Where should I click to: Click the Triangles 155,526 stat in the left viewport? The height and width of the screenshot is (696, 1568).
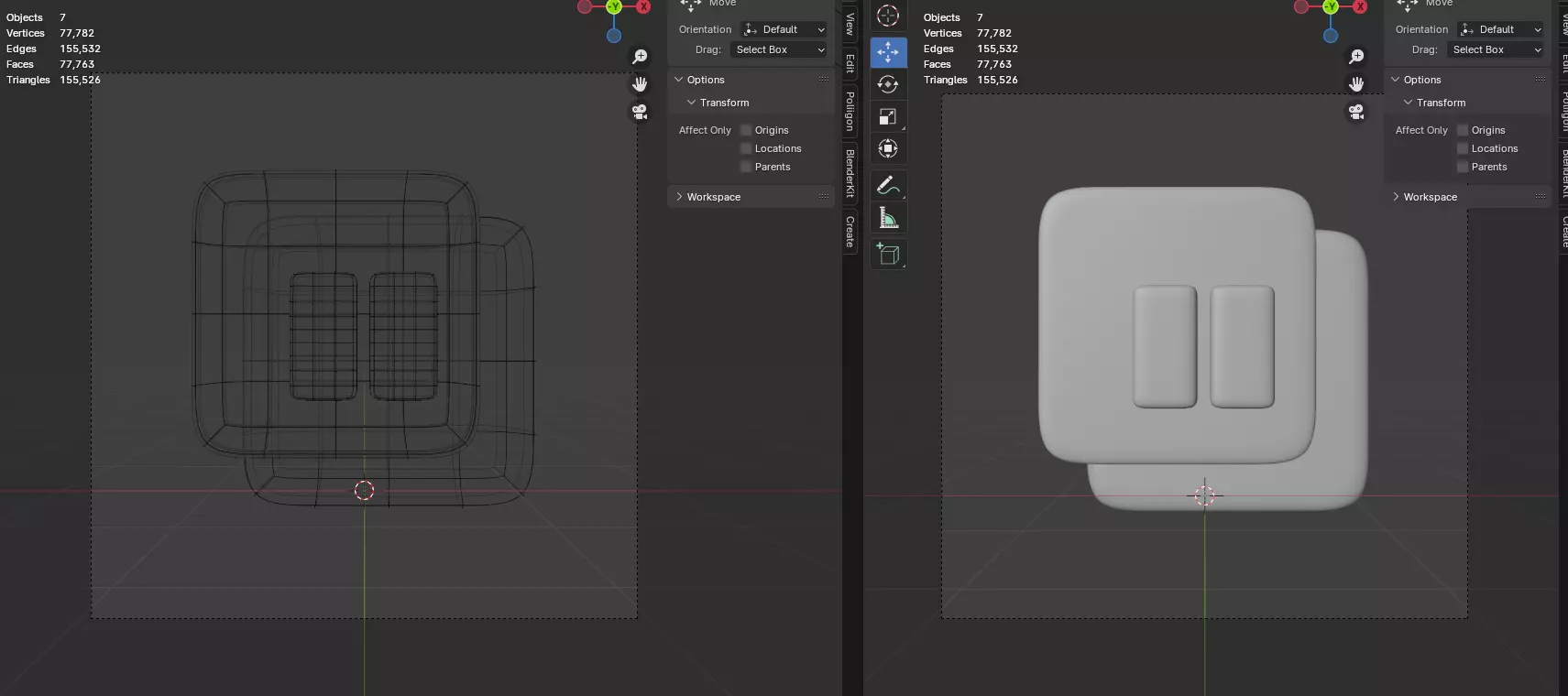(53, 80)
